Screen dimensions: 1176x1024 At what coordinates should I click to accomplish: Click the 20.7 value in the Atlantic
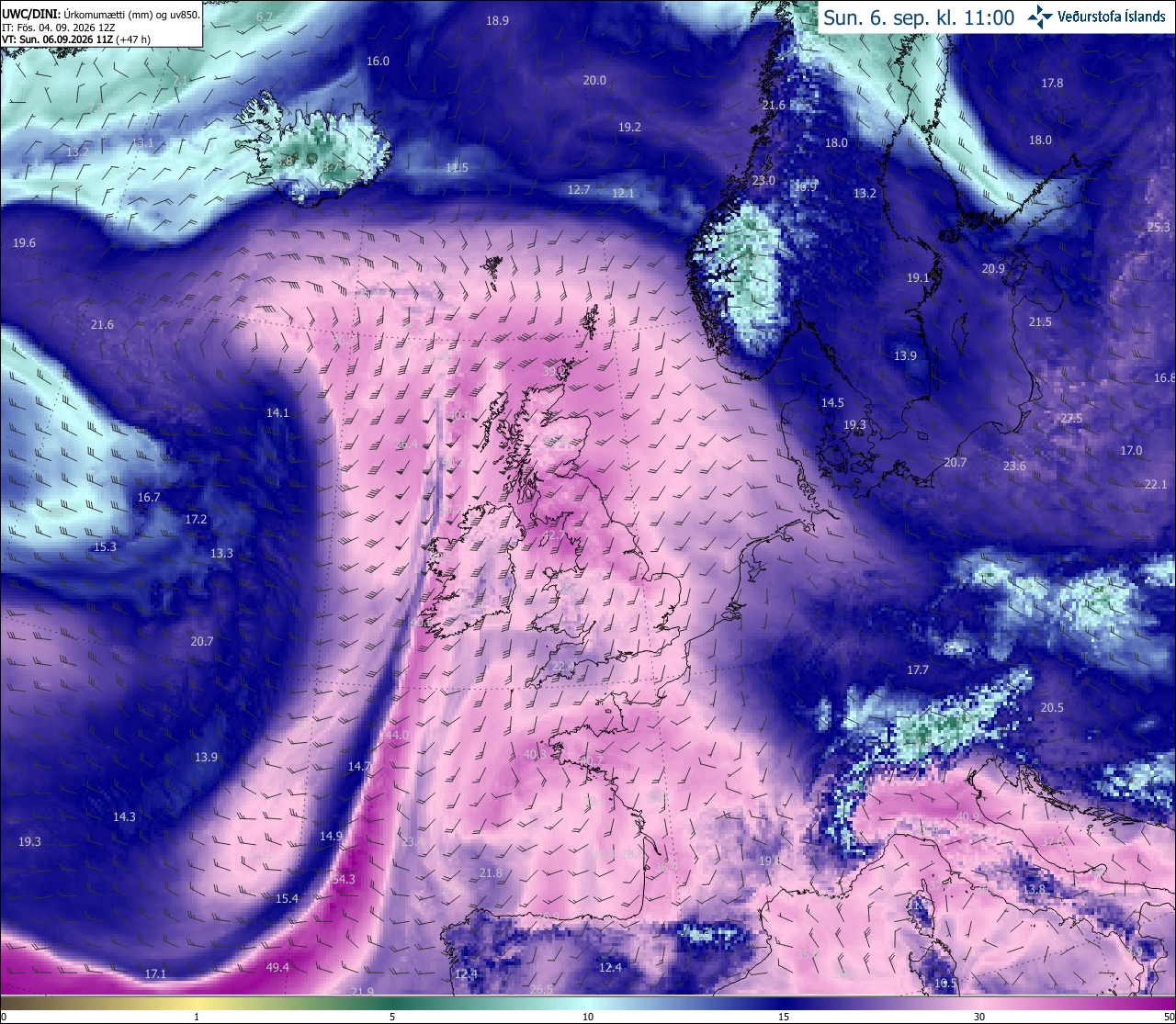tap(202, 641)
